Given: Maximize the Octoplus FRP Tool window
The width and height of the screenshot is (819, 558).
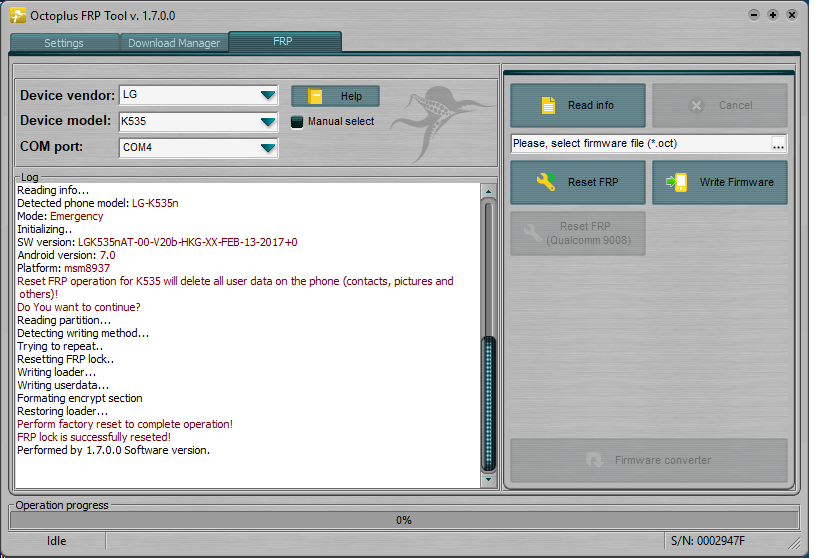Looking at the screenshot, I should [773, 15].
